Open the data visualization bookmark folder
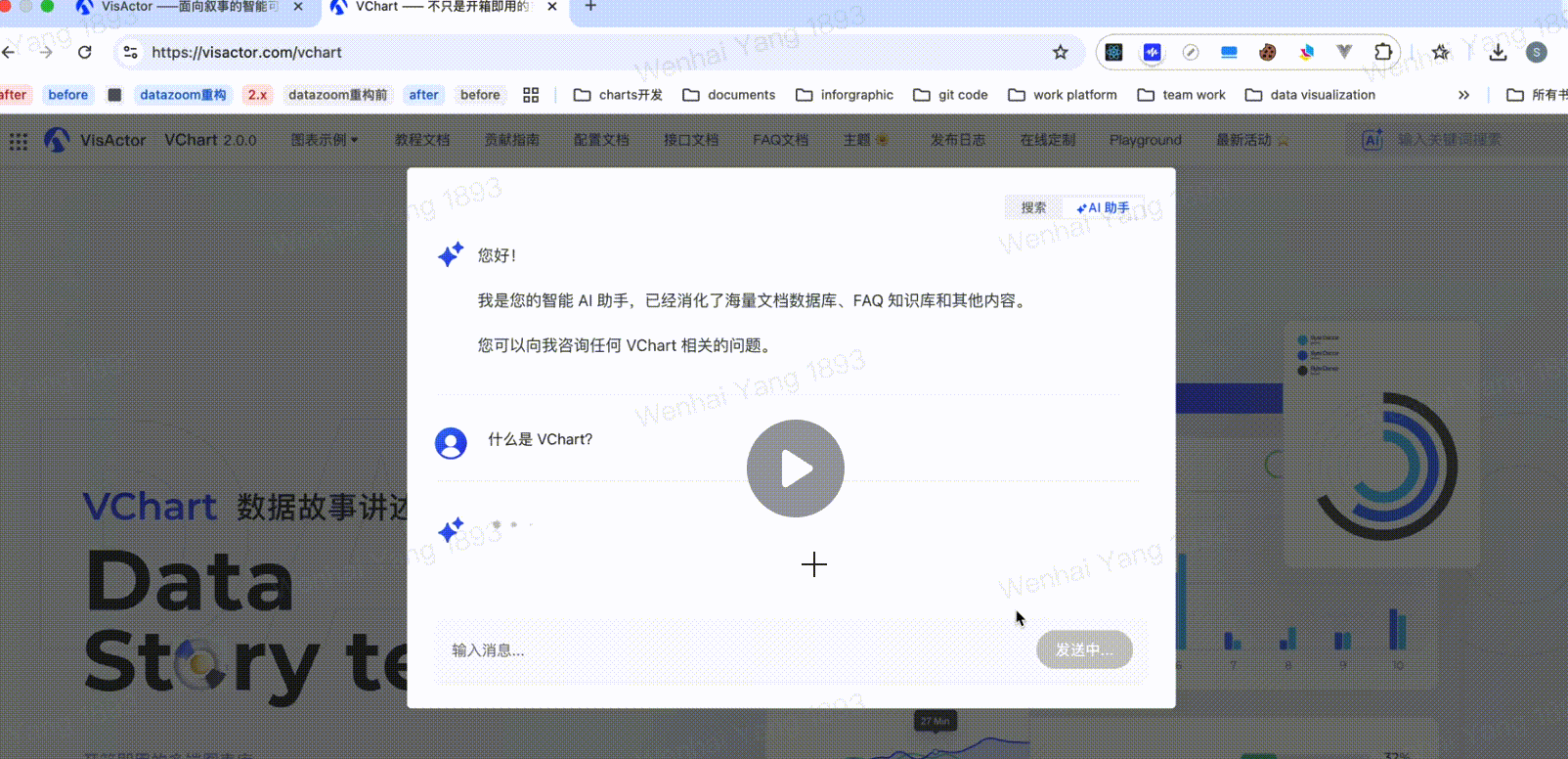Screen dimensions: 1568x759 pos(1310,95)
